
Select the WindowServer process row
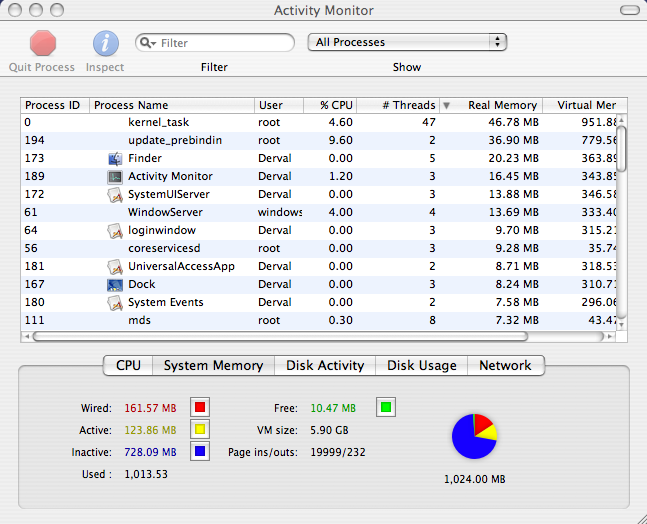point(319,212)
